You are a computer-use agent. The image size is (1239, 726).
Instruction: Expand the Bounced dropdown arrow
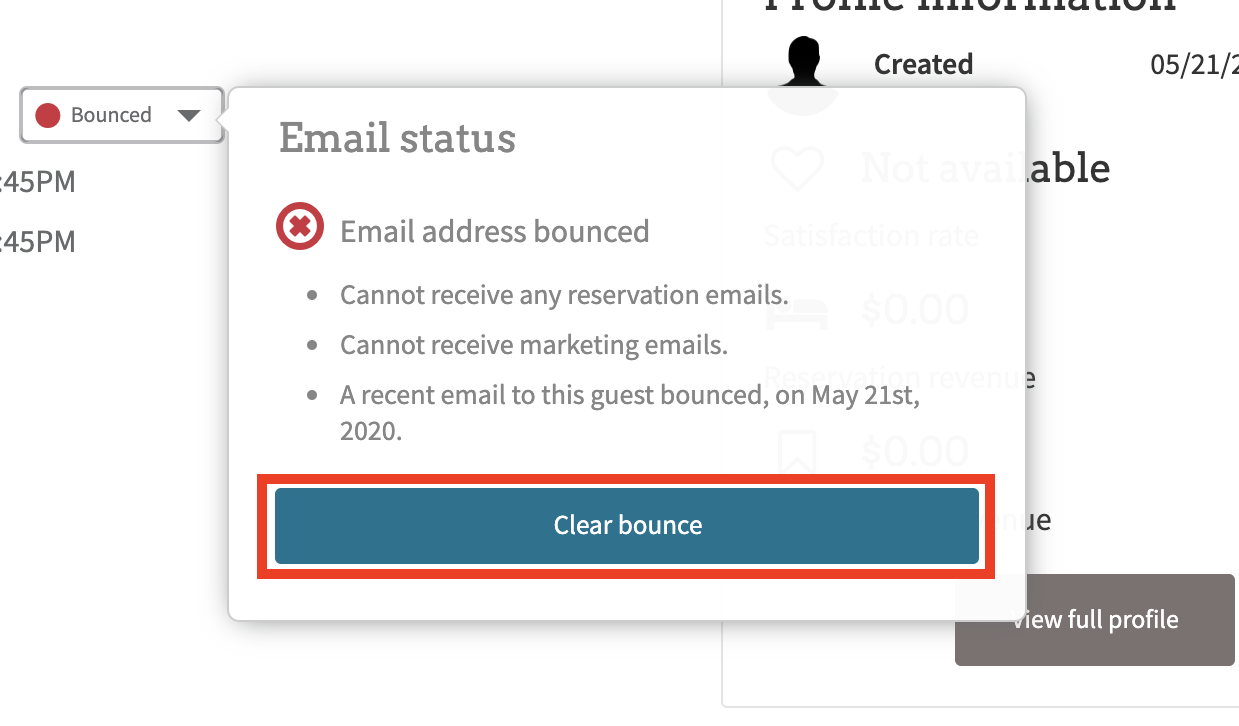[x=188, y=116]
